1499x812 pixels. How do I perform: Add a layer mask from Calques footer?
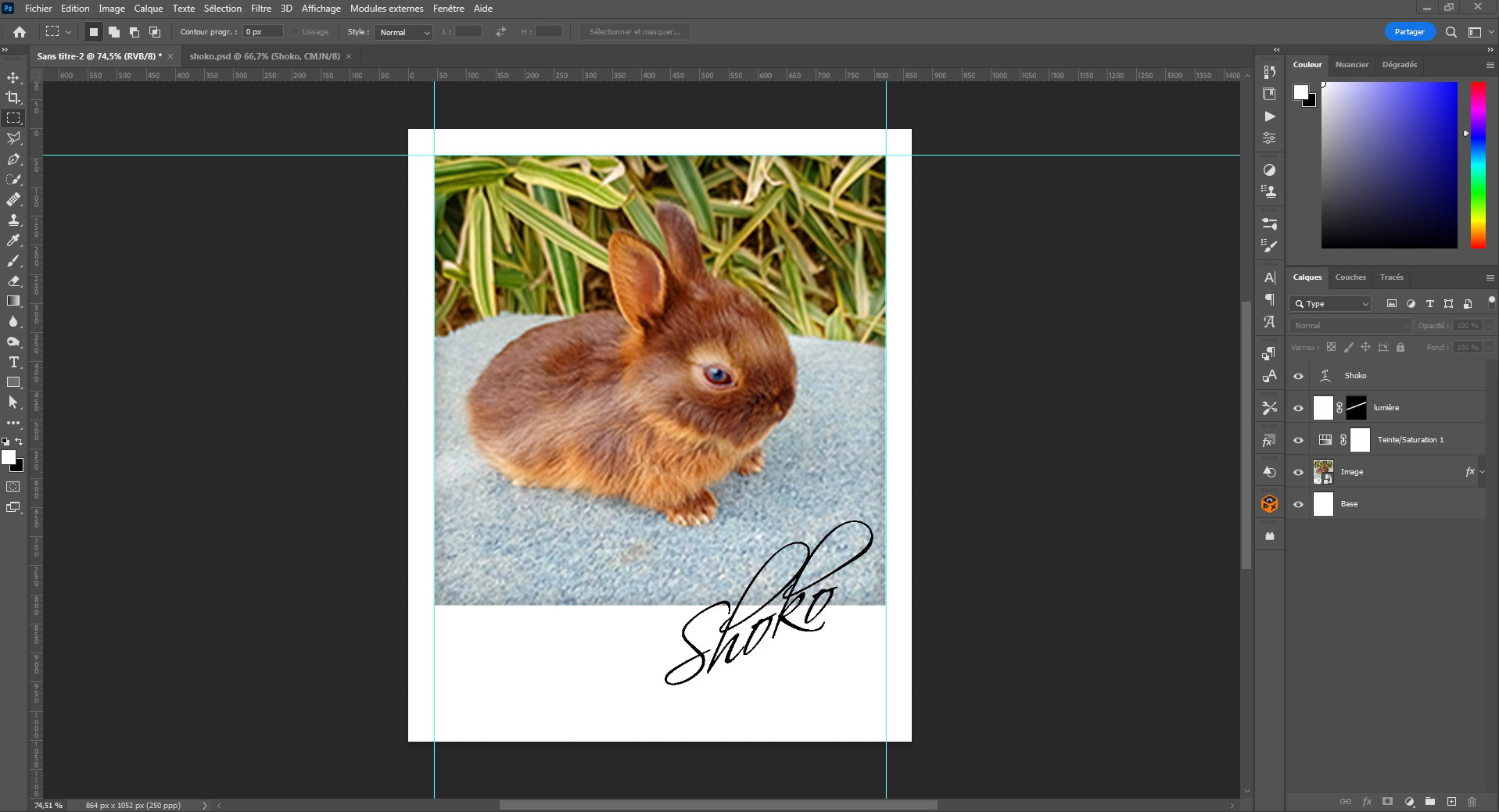(x=1388, y=802)
